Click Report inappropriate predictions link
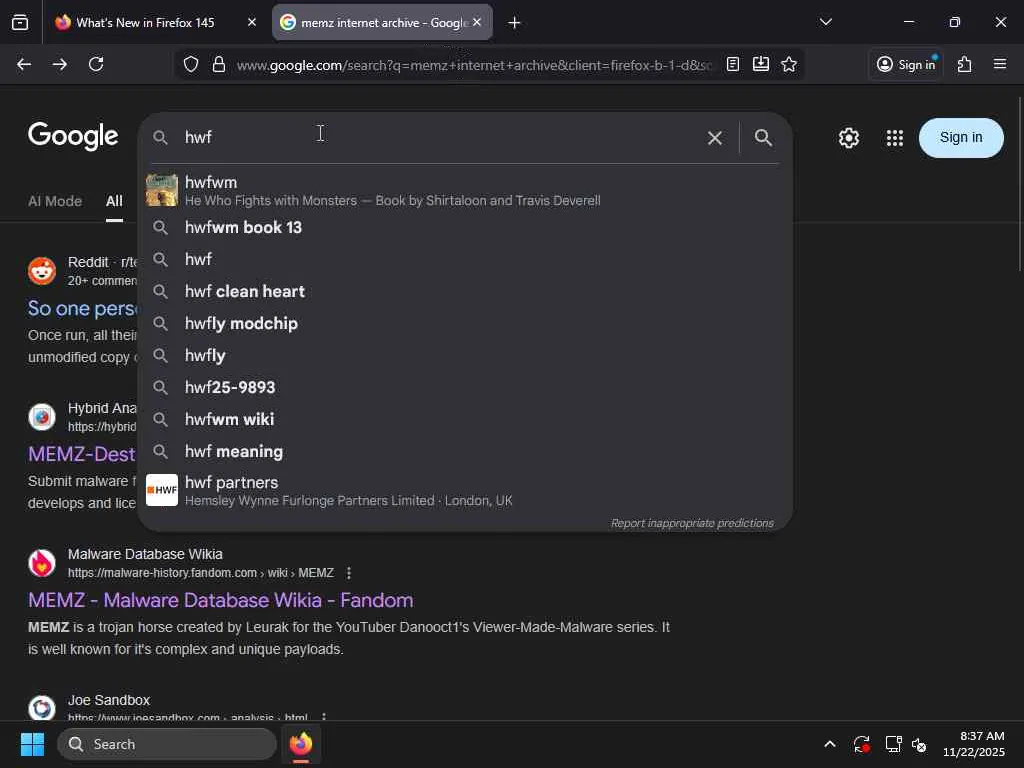This screenshot has width=1024, height=768. tap(692, 523)
